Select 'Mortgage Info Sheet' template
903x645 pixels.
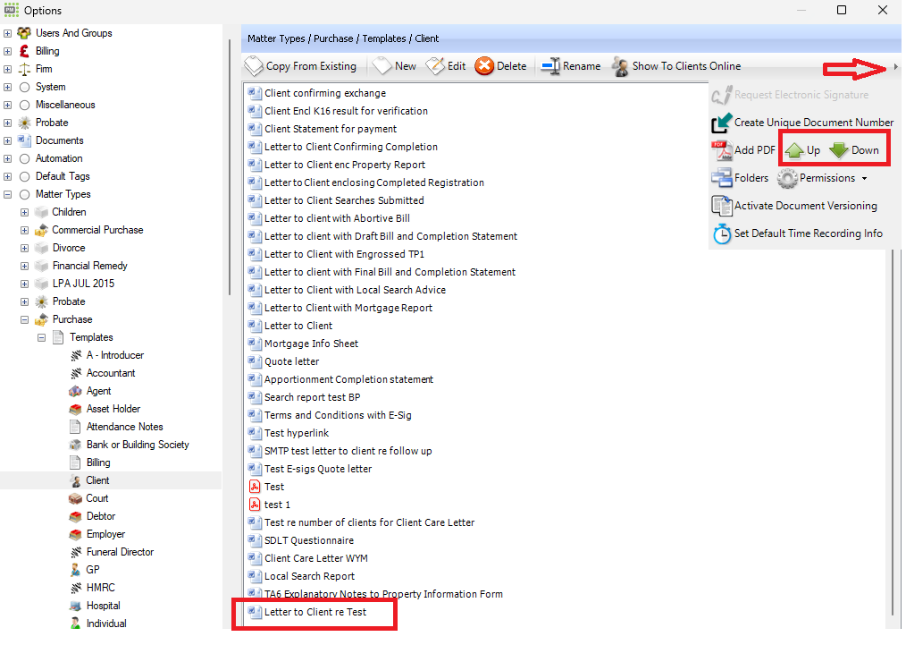tap(311, 344)
